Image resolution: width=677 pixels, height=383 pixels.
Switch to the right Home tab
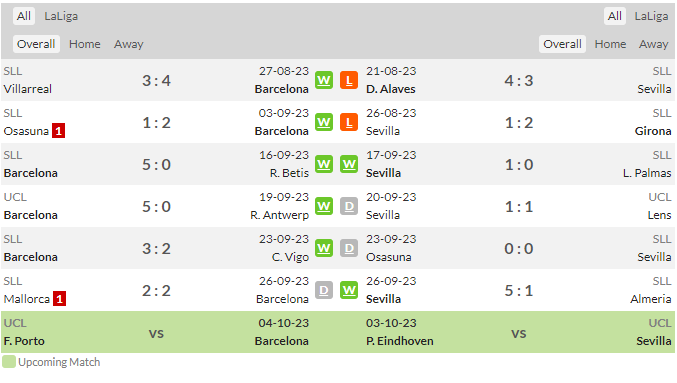tap(610, 44)
